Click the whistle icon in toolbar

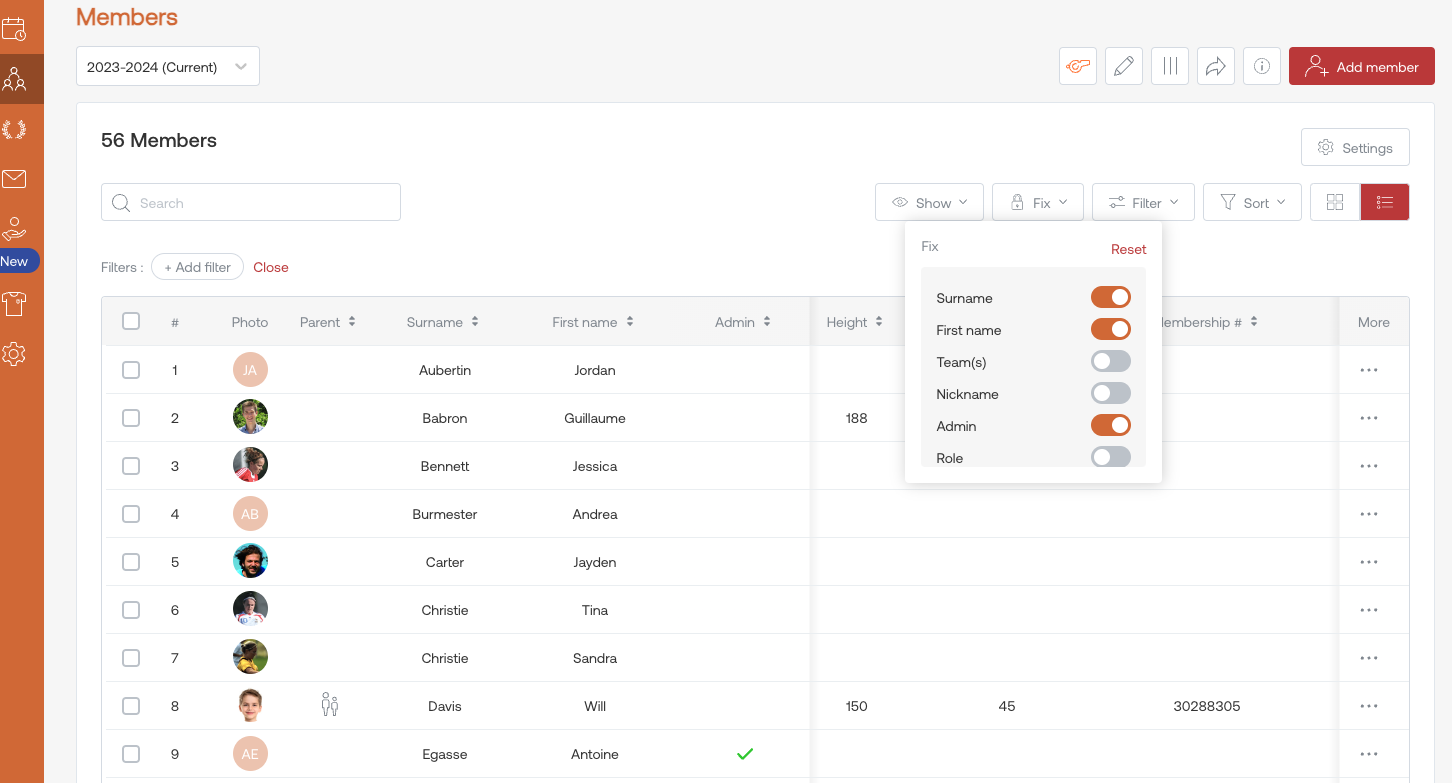click(1078, 67)
